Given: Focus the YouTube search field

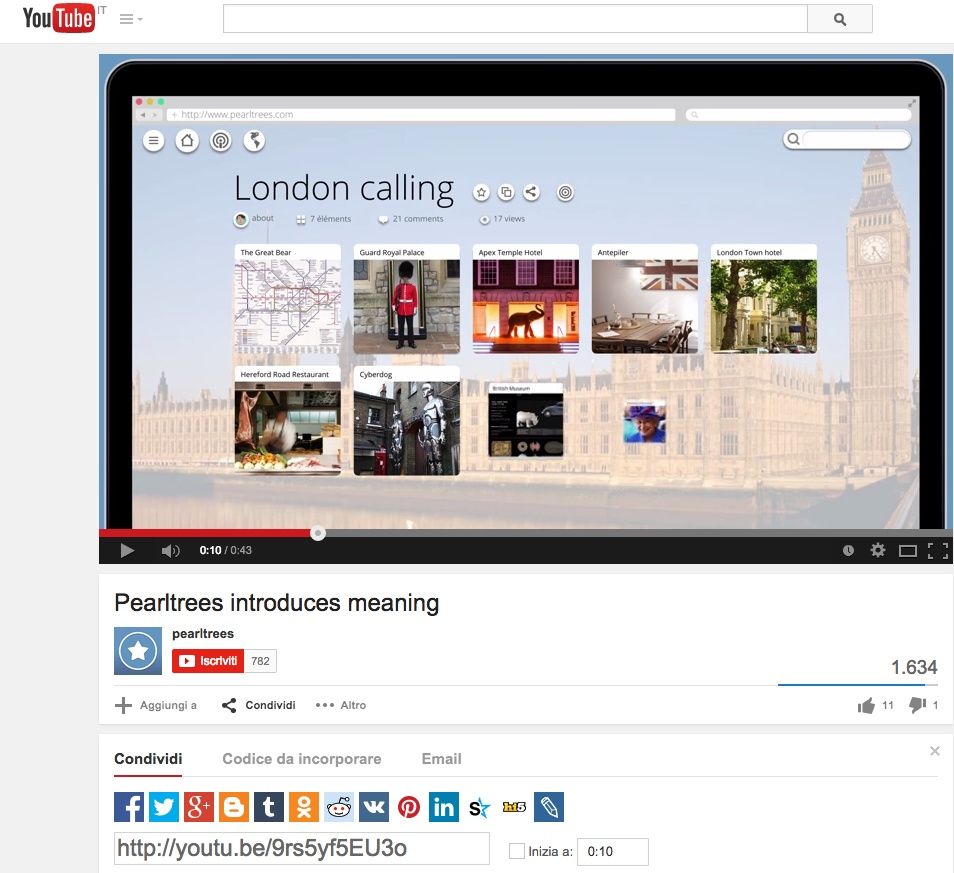Looking at the screenshot, I should [x=515, y=19].
